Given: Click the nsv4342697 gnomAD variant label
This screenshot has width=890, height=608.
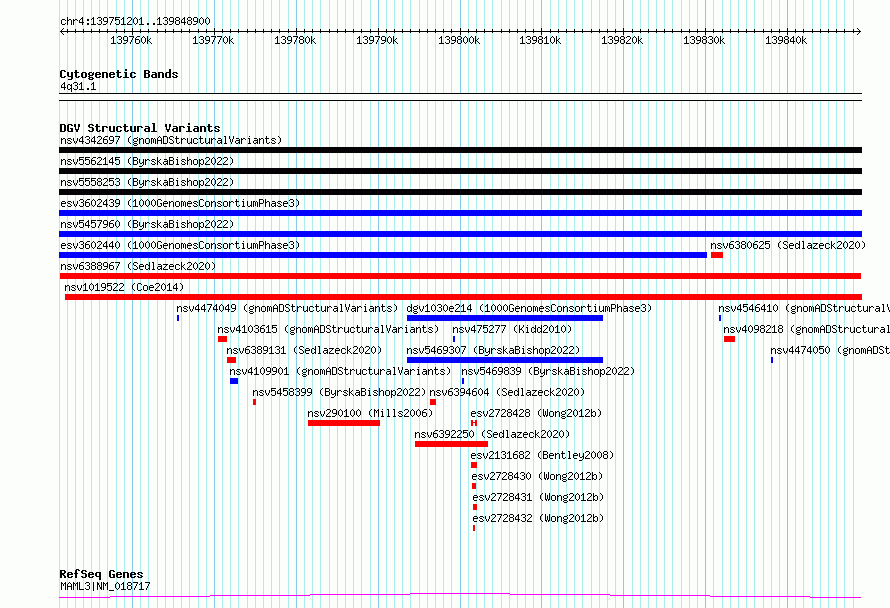Looking at the screenshot, I should pos(171,140).
